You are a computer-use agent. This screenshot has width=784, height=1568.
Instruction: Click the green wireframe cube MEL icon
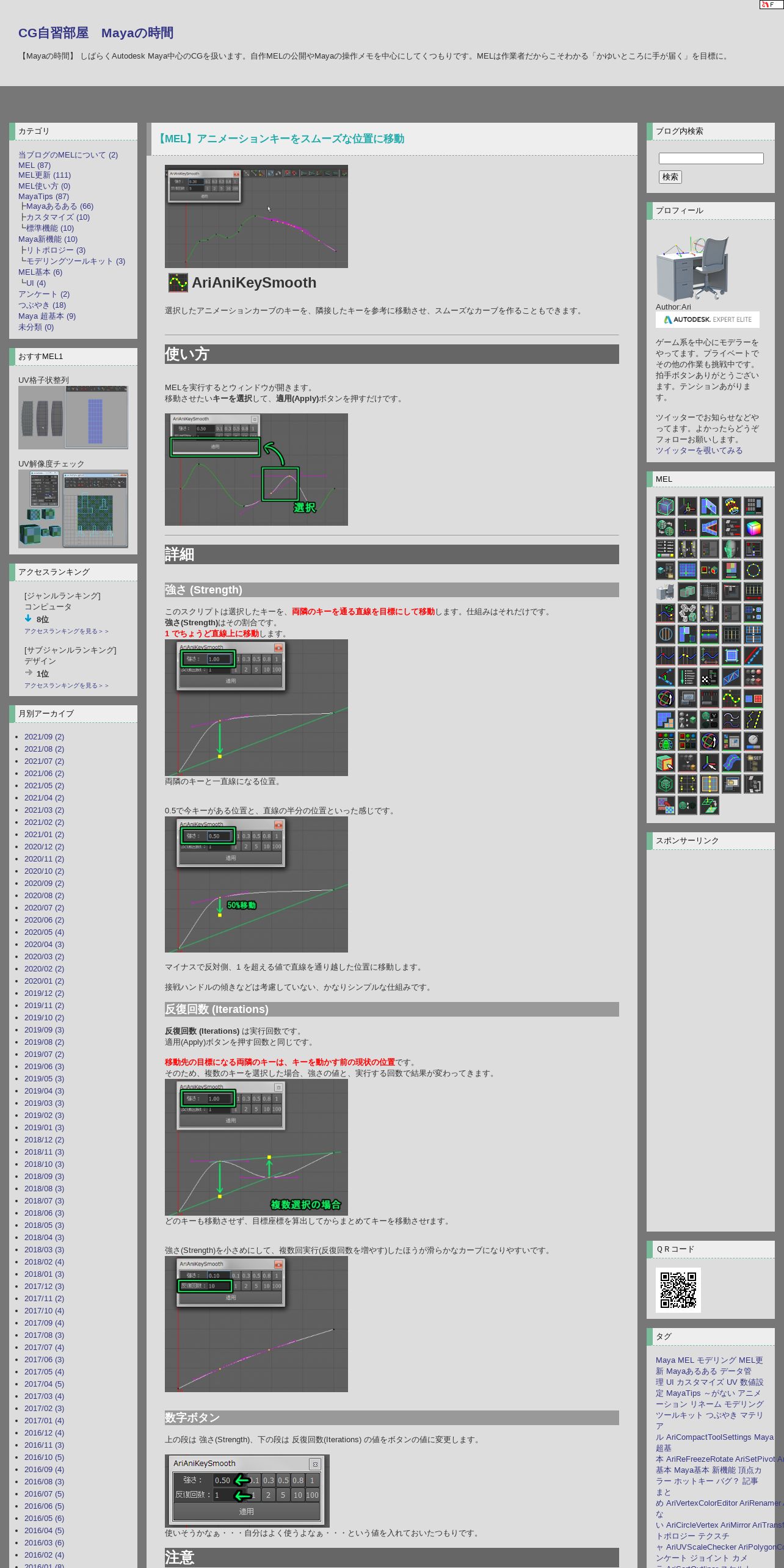coord(666,506)
